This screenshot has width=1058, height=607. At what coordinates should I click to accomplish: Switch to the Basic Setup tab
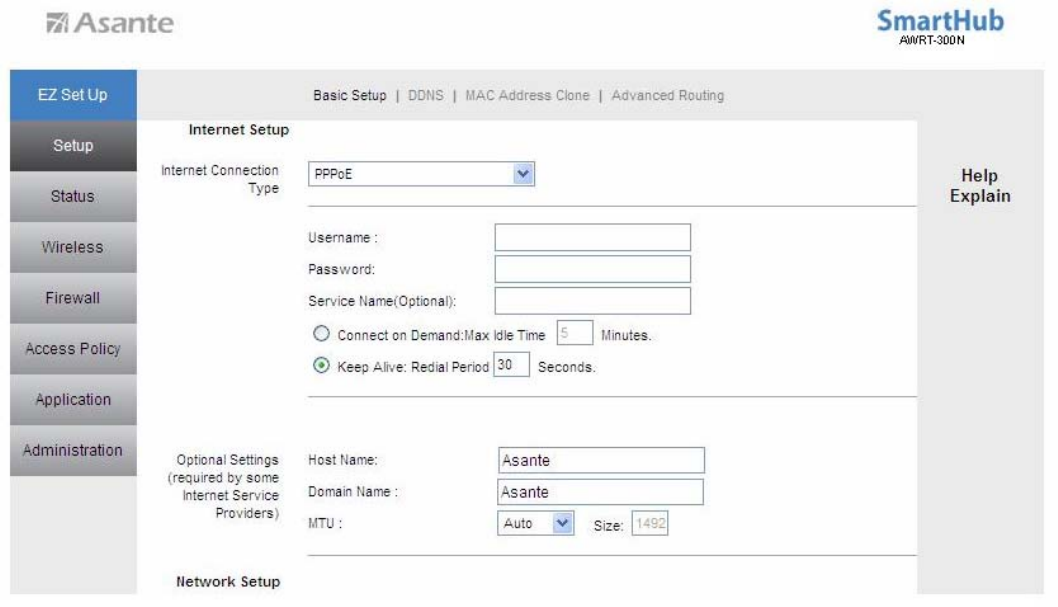pos(350,96)
